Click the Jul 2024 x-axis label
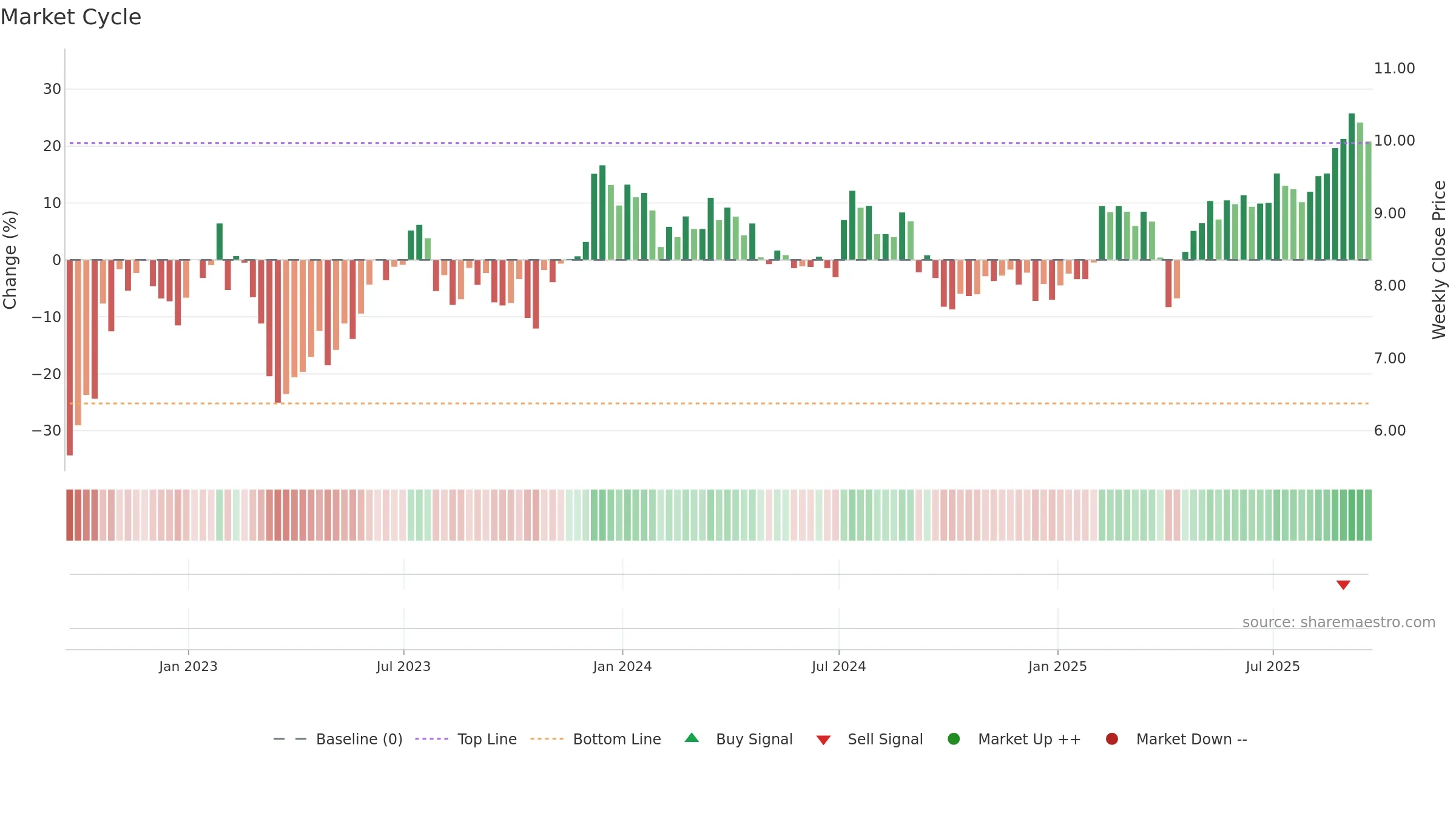The width and height of the screenshot is (1456, 819). click(x=839, y=666)
